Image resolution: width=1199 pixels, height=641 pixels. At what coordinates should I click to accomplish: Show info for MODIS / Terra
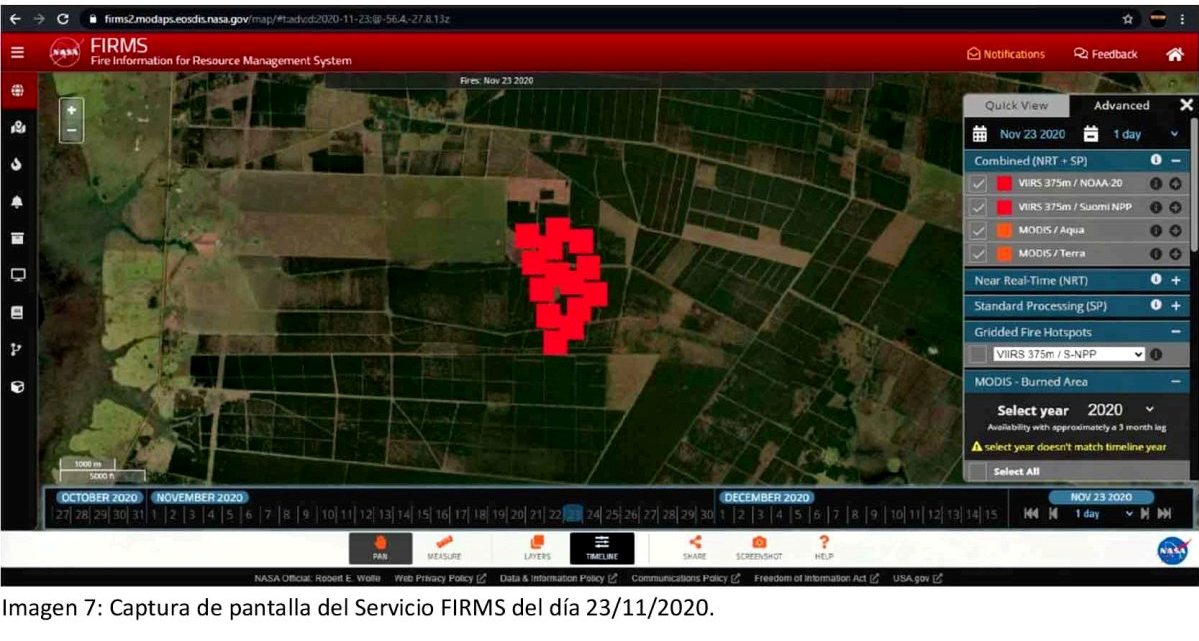click(1155, 253)
